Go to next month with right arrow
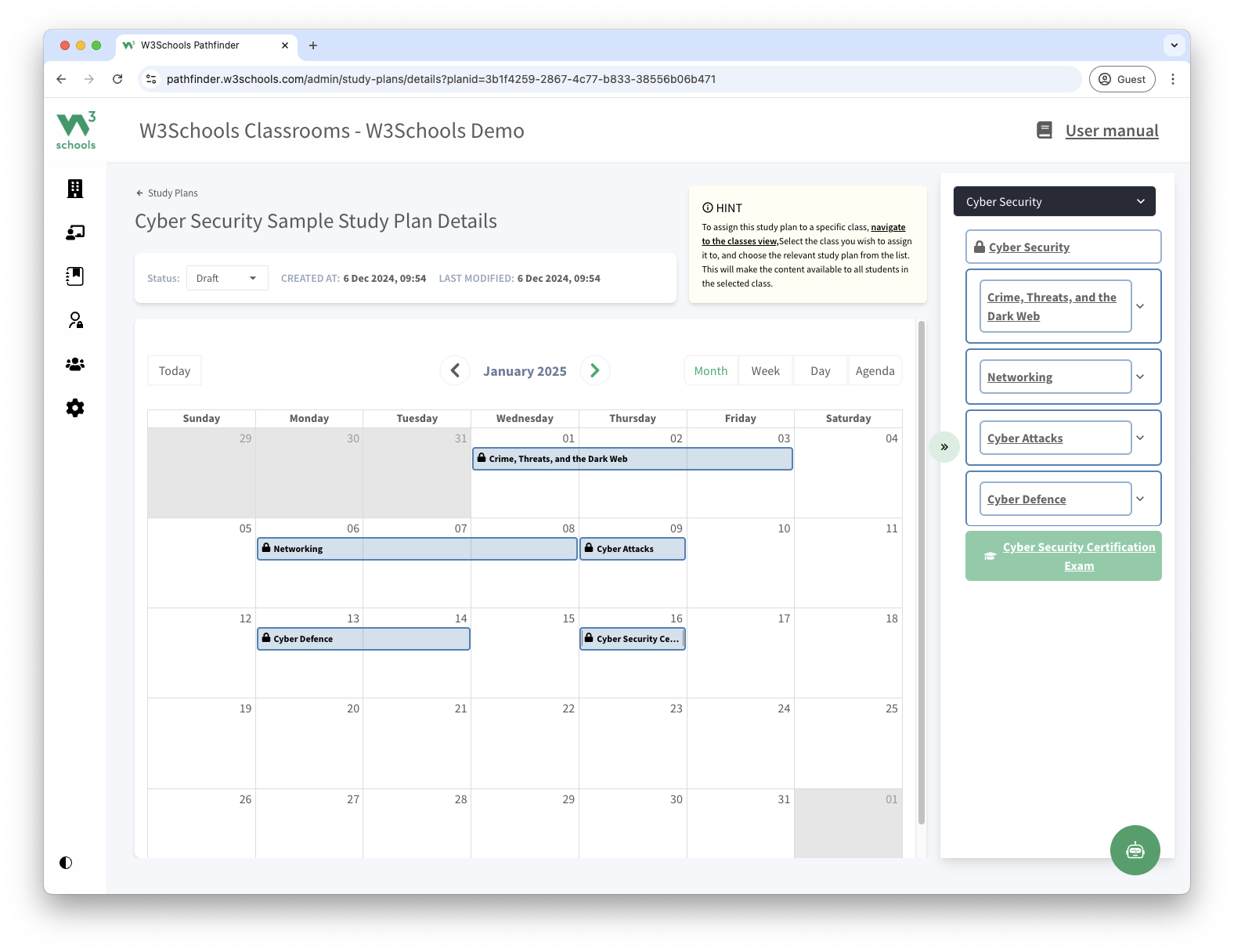This screenshot has height=952, width=1234. tap(595, 370)
